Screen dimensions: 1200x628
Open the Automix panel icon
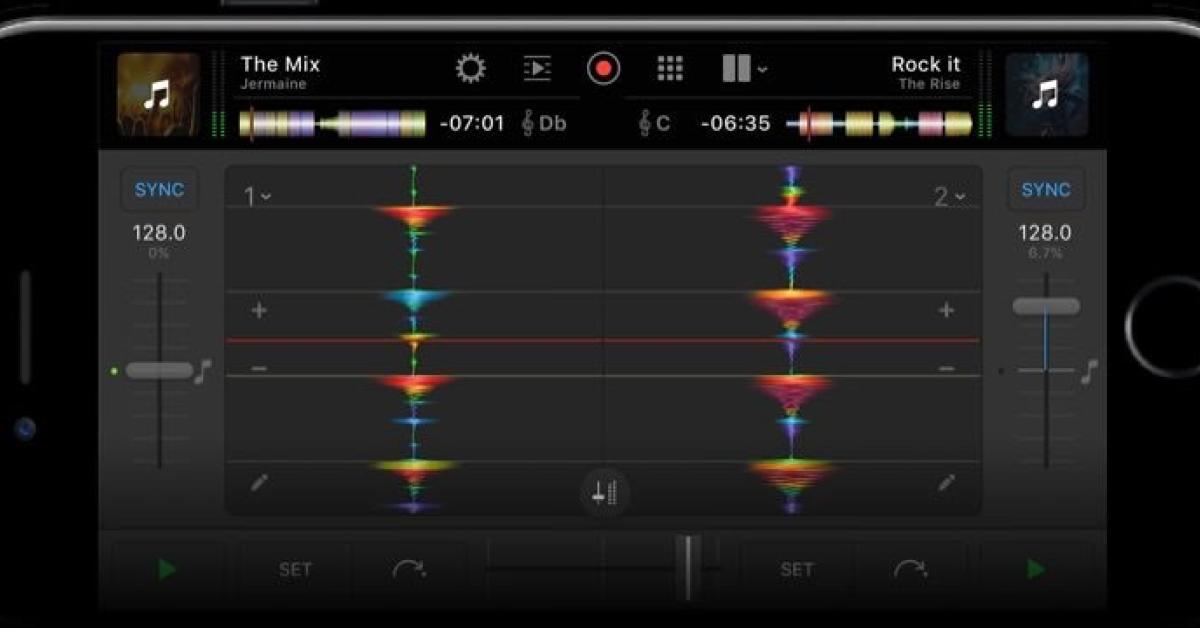539,68
